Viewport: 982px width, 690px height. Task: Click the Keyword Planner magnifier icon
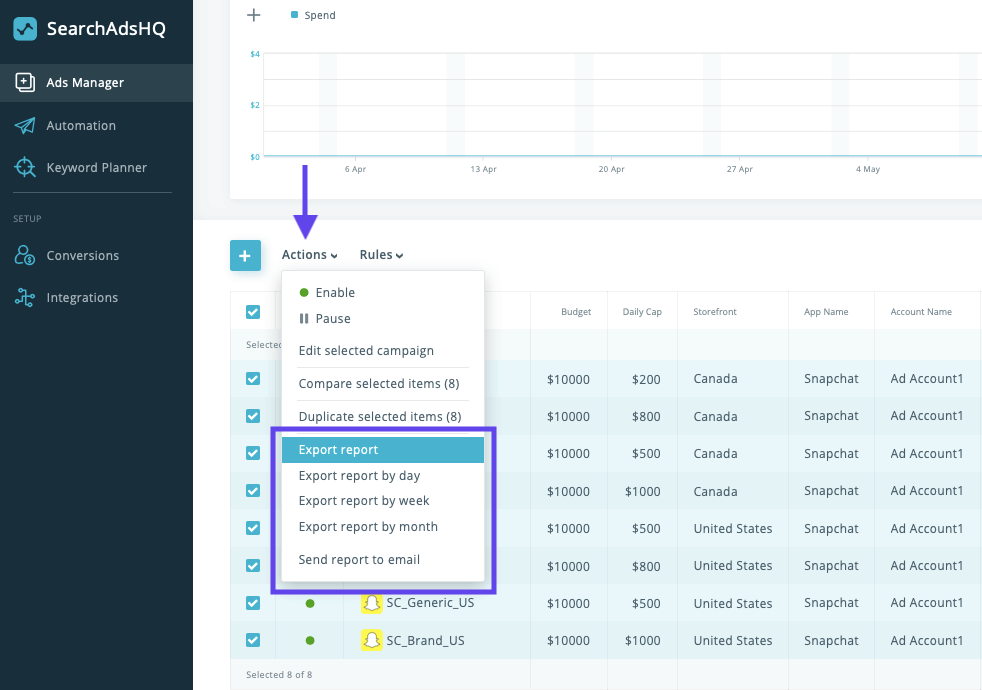click(24, 167)
